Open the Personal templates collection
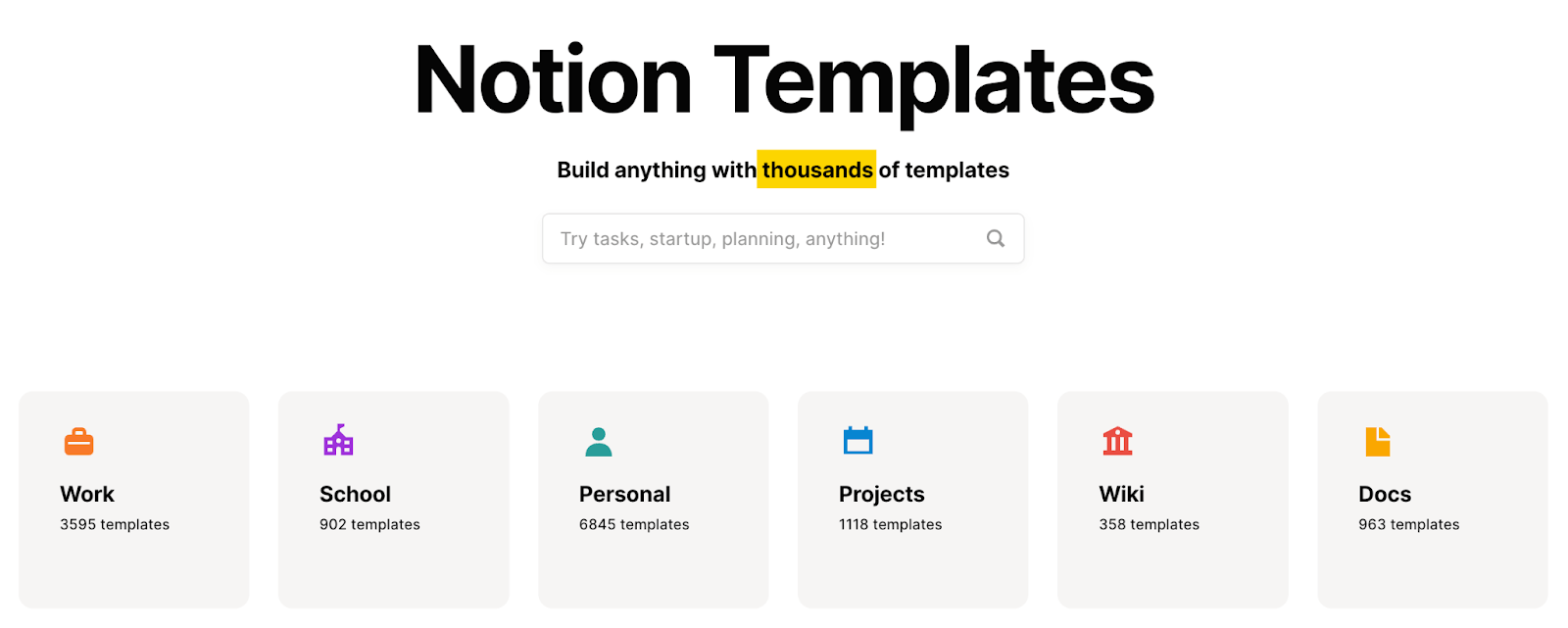This screenshot has width=1568, height=628. coord(653,499)
